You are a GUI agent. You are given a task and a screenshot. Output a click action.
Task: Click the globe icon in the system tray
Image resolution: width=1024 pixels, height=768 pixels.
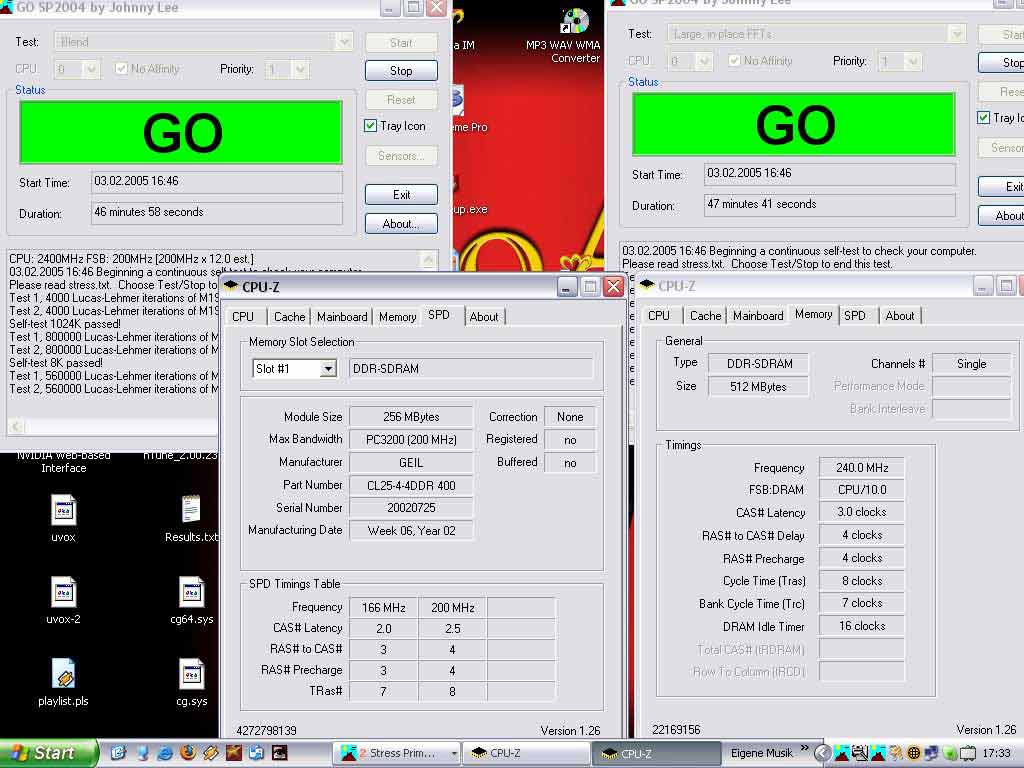[x=914, y=754]
